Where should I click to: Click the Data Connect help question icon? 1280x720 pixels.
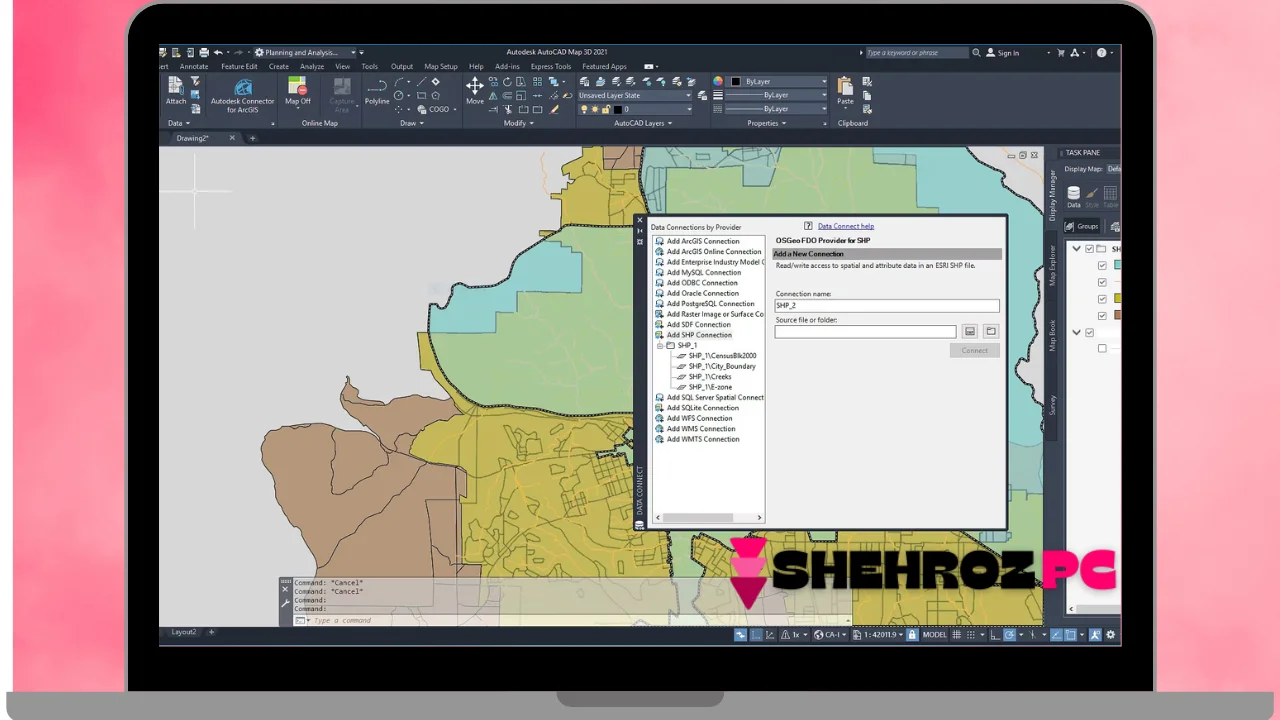tap(808, 226)
